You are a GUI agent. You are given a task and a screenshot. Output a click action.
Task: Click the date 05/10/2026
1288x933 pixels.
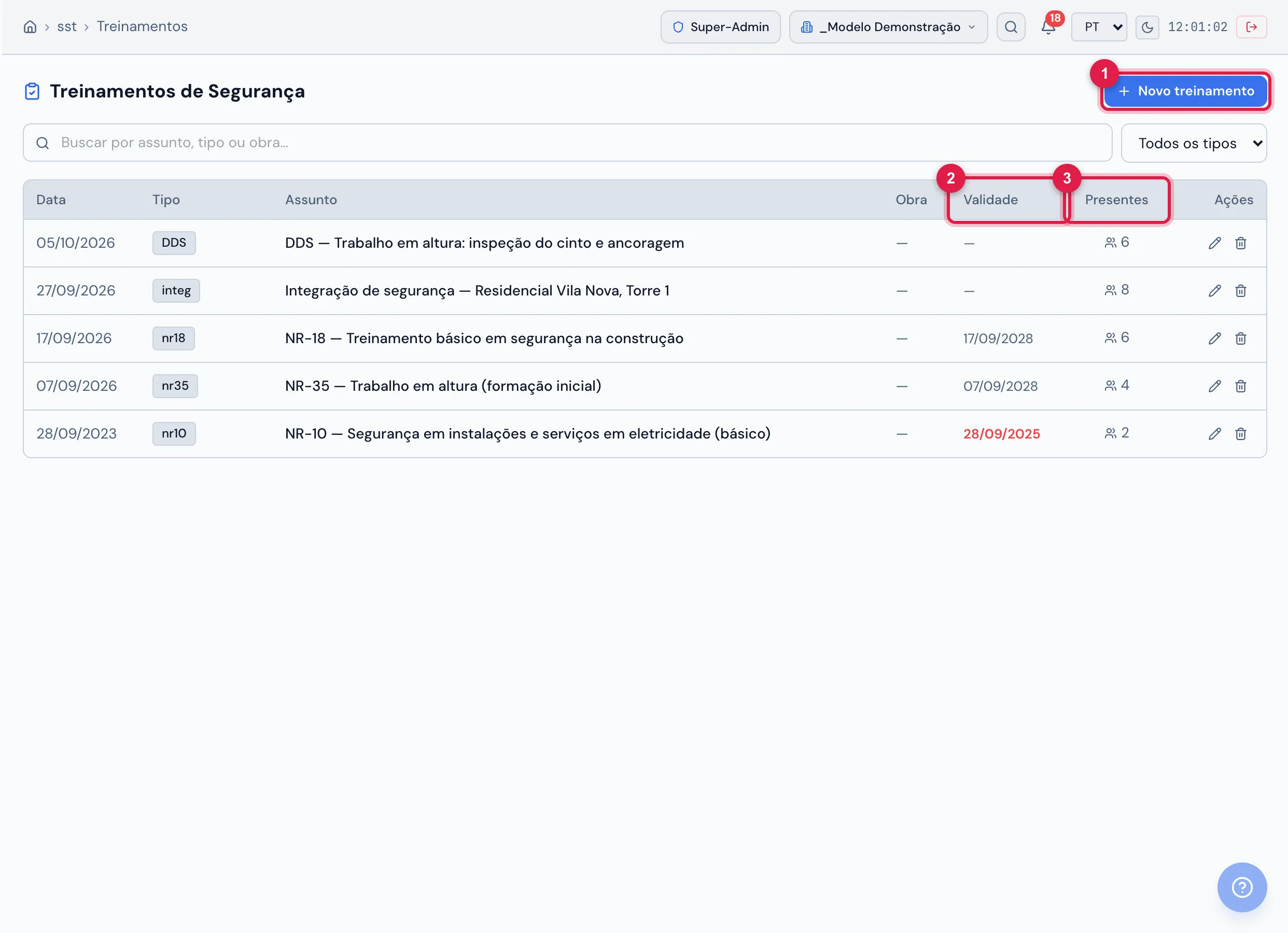(76, 243)
